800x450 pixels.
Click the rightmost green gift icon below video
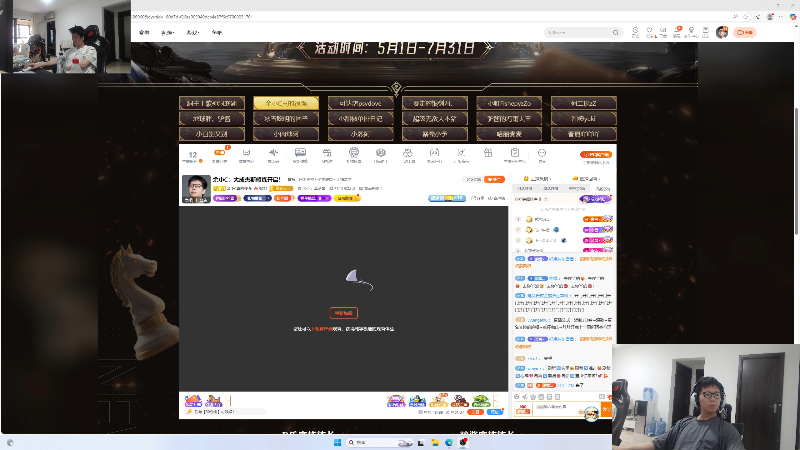point(481,401)
